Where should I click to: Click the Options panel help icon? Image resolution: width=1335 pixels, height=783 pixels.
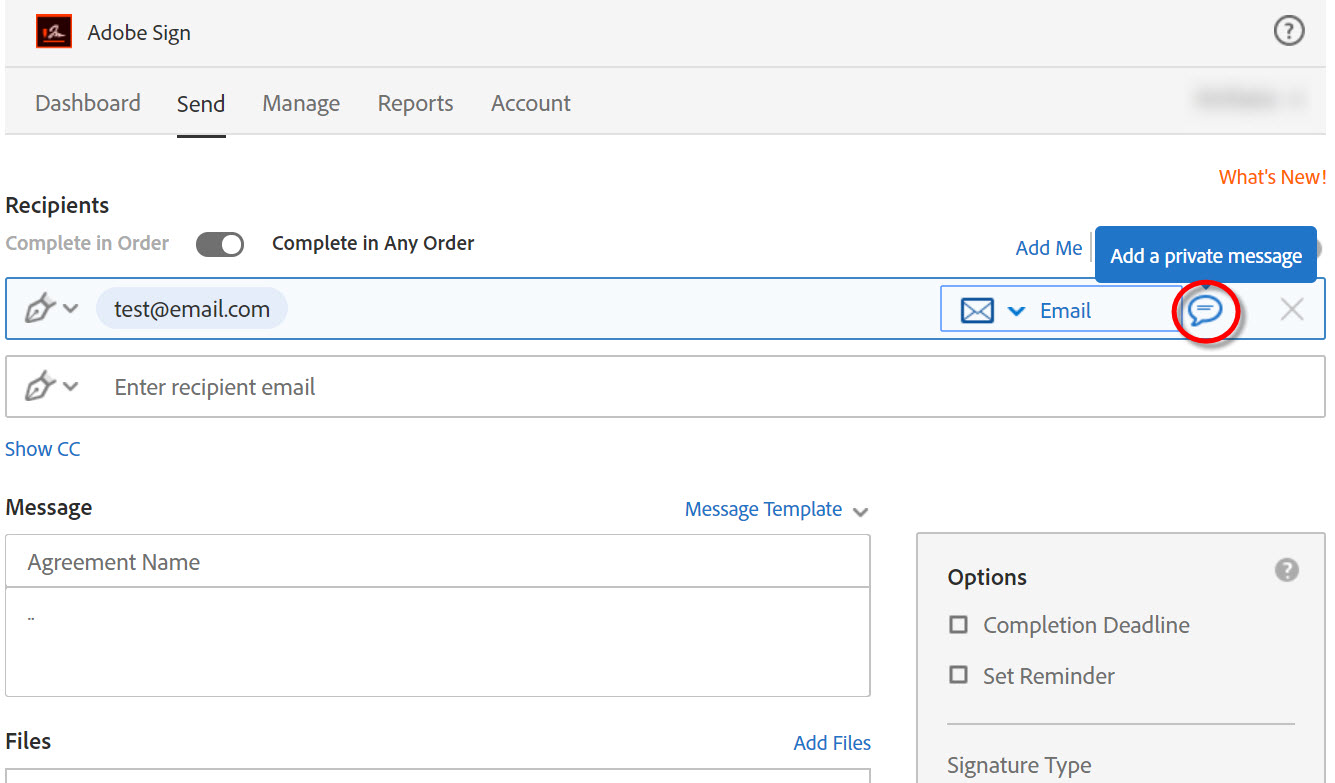(x=1286, y=570)
